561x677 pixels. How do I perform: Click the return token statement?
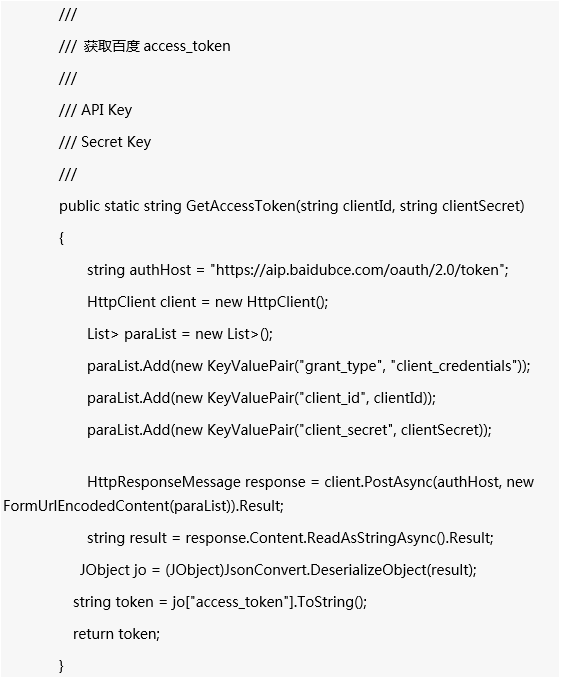(x=117, y=634)
